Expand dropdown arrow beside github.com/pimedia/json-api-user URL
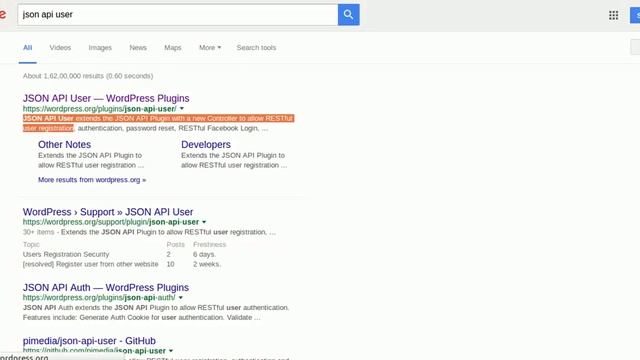Image resolution: width=640 pixels, height=360 pixels. [171, 351]
